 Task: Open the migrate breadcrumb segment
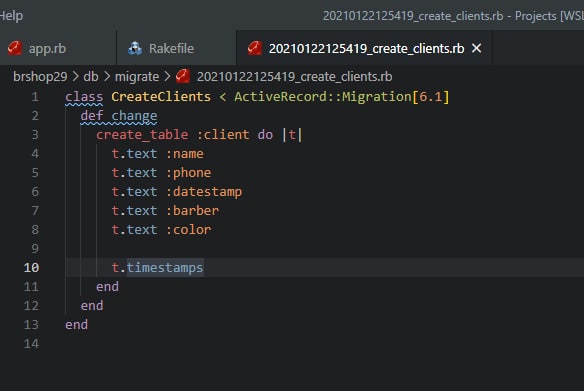[x=137, y=77]
